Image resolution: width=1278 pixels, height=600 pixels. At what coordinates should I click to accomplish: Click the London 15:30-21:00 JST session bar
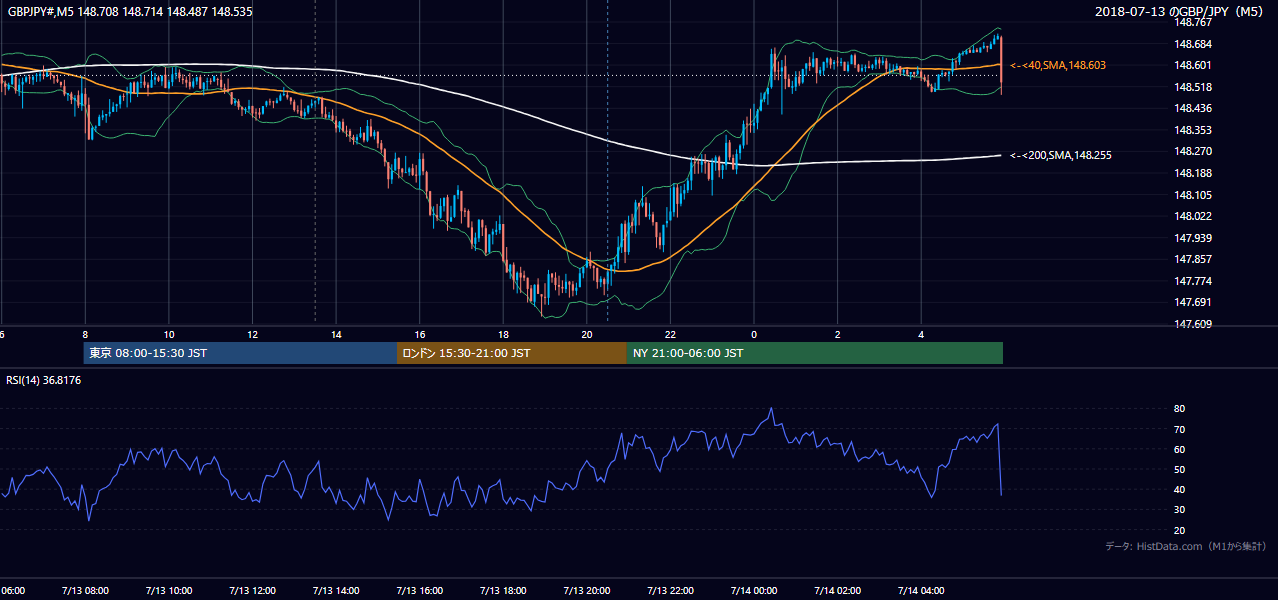tap(512, 353)
